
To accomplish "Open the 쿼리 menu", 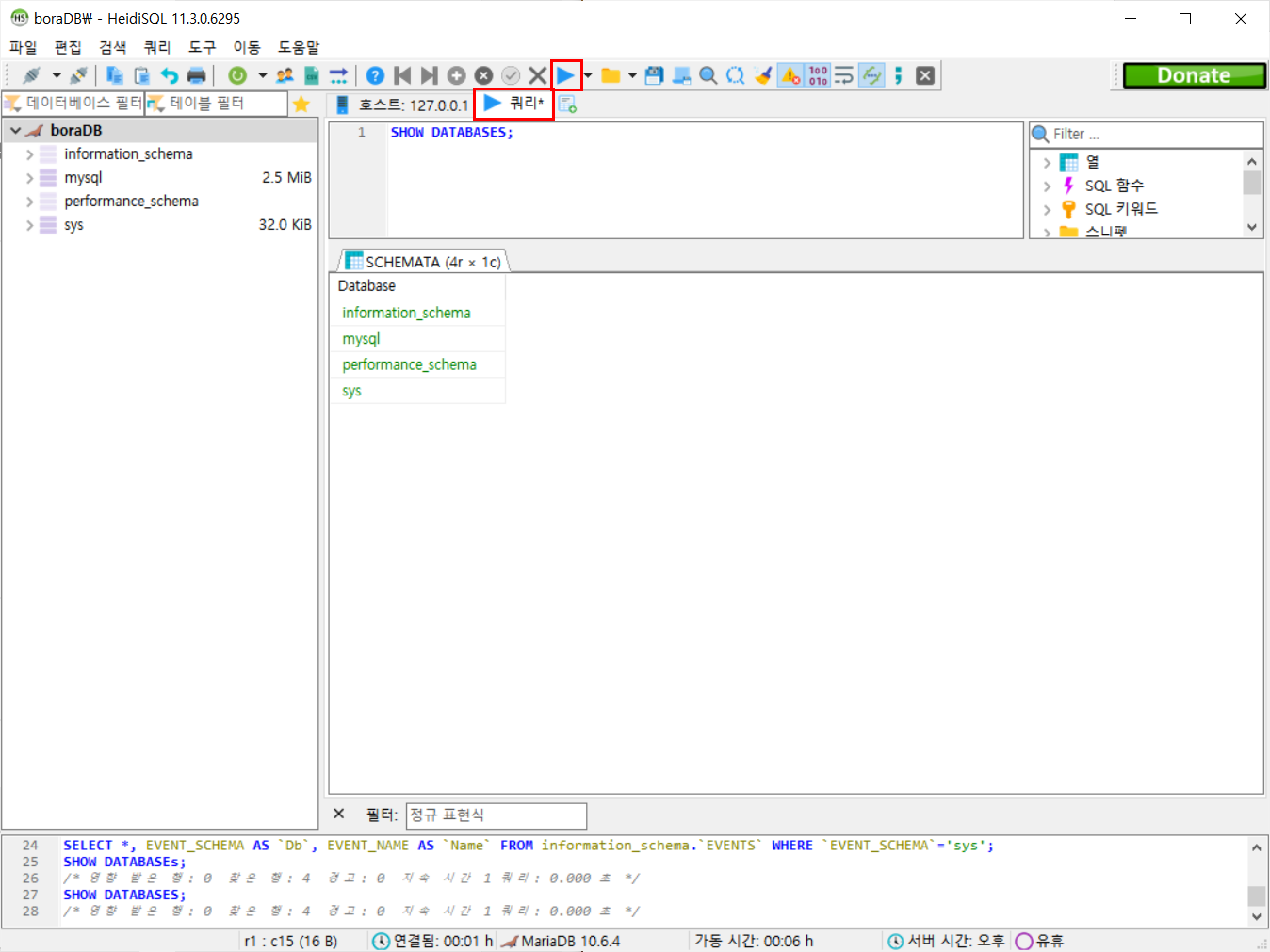I will 157,47.
